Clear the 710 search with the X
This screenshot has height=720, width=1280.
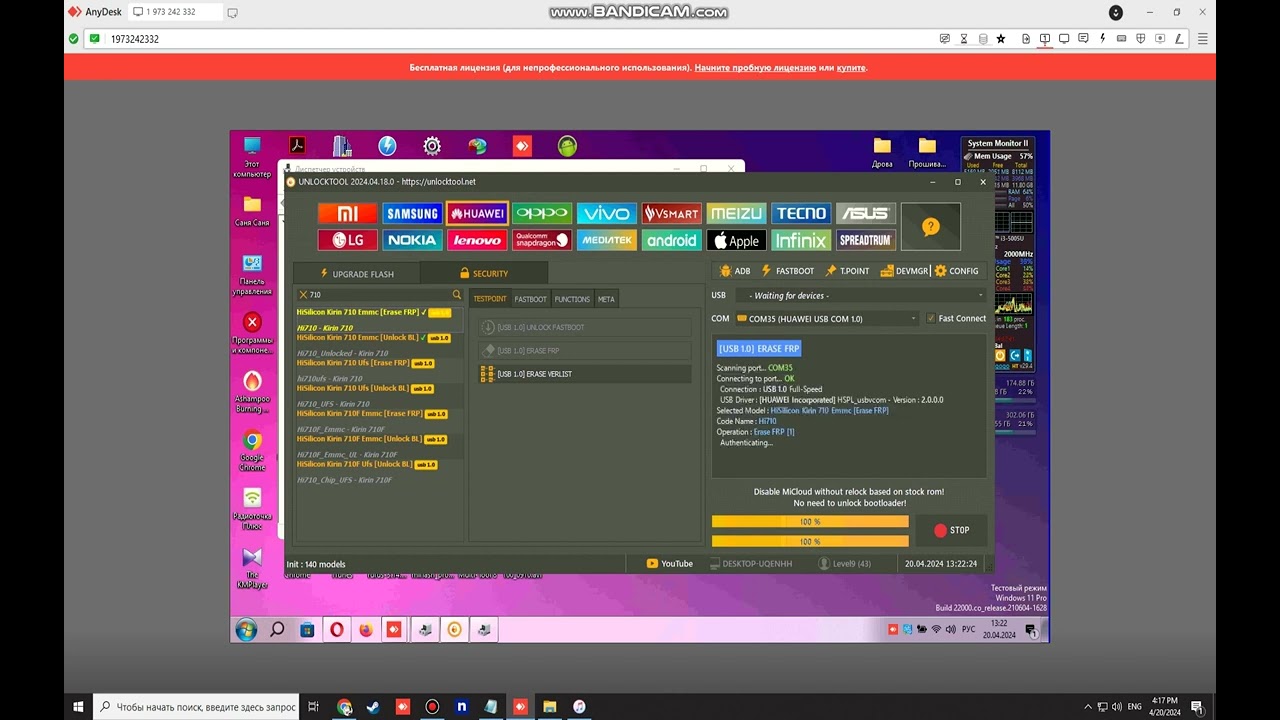click(x=303, y=295)
